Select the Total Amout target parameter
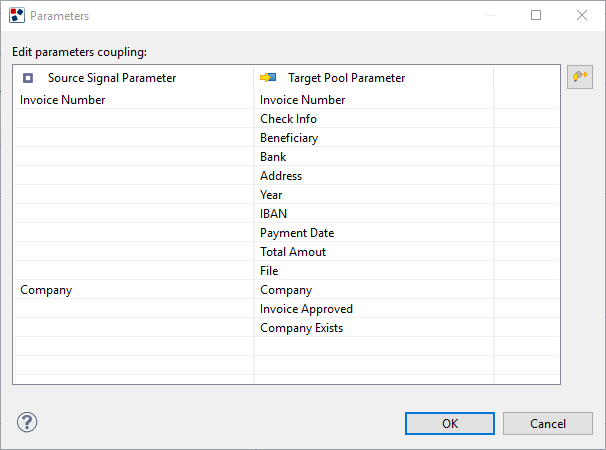The image size is (606, 450). pyautogui.click(x=293, y=252)
